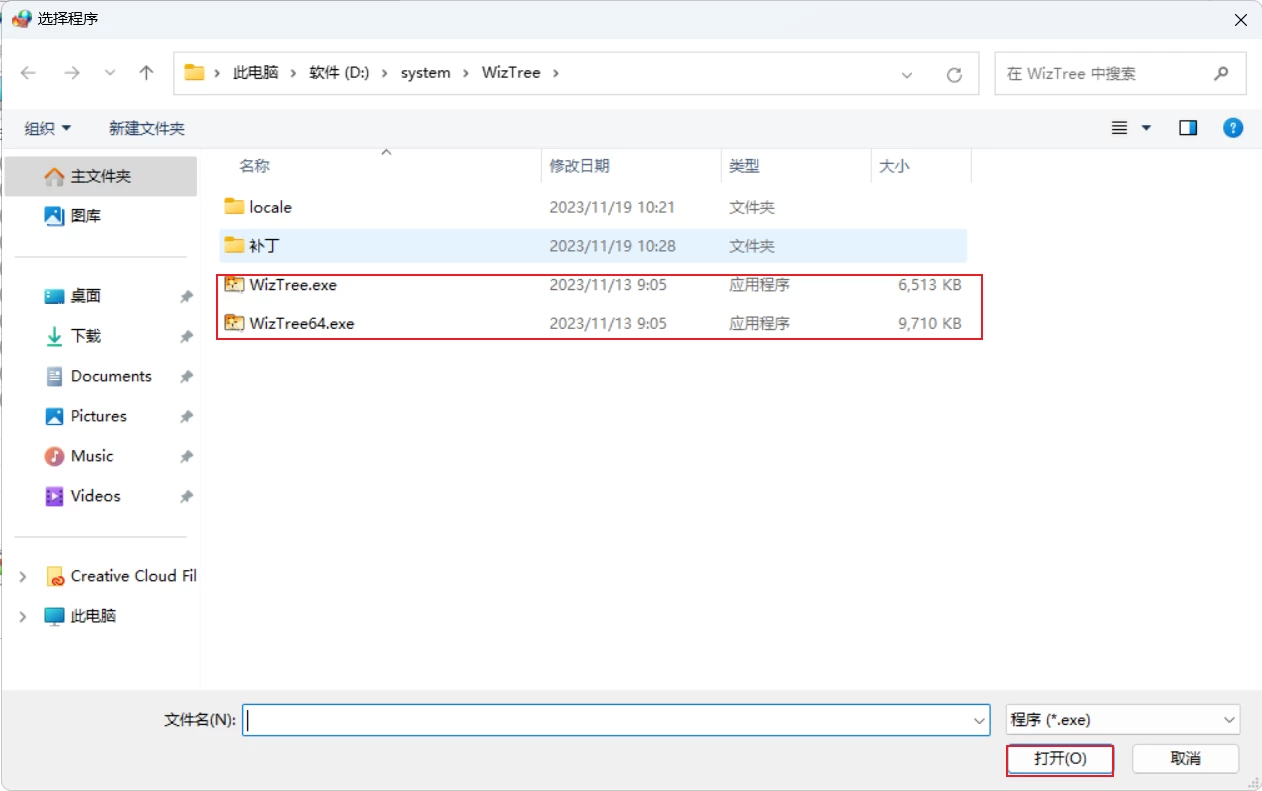Change view layout icon

pos(1120,128)
